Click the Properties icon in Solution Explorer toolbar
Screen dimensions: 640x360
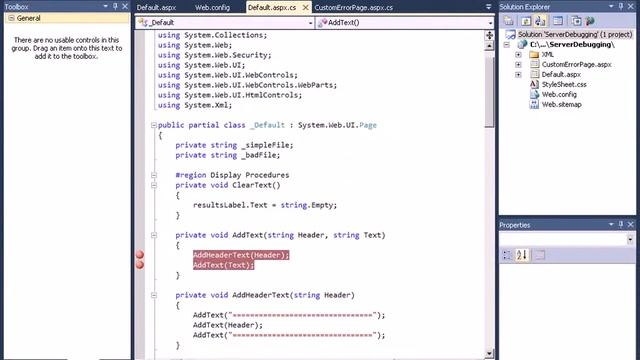click(509, 21)
